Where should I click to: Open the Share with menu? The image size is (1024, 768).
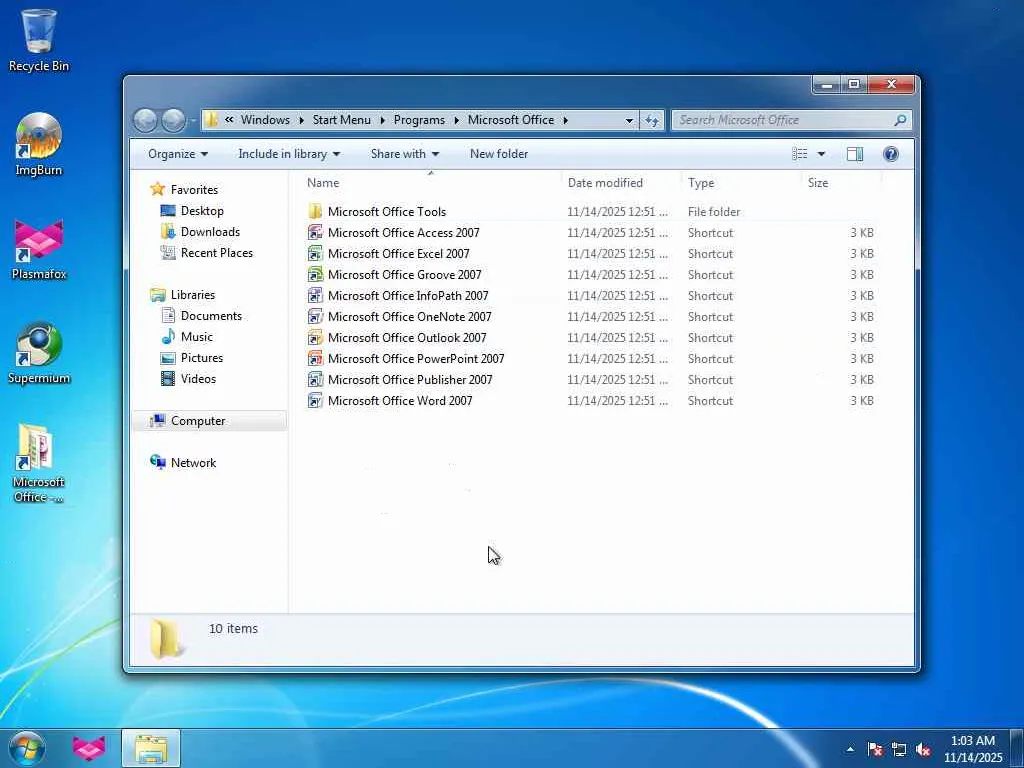tap(405, 154)
